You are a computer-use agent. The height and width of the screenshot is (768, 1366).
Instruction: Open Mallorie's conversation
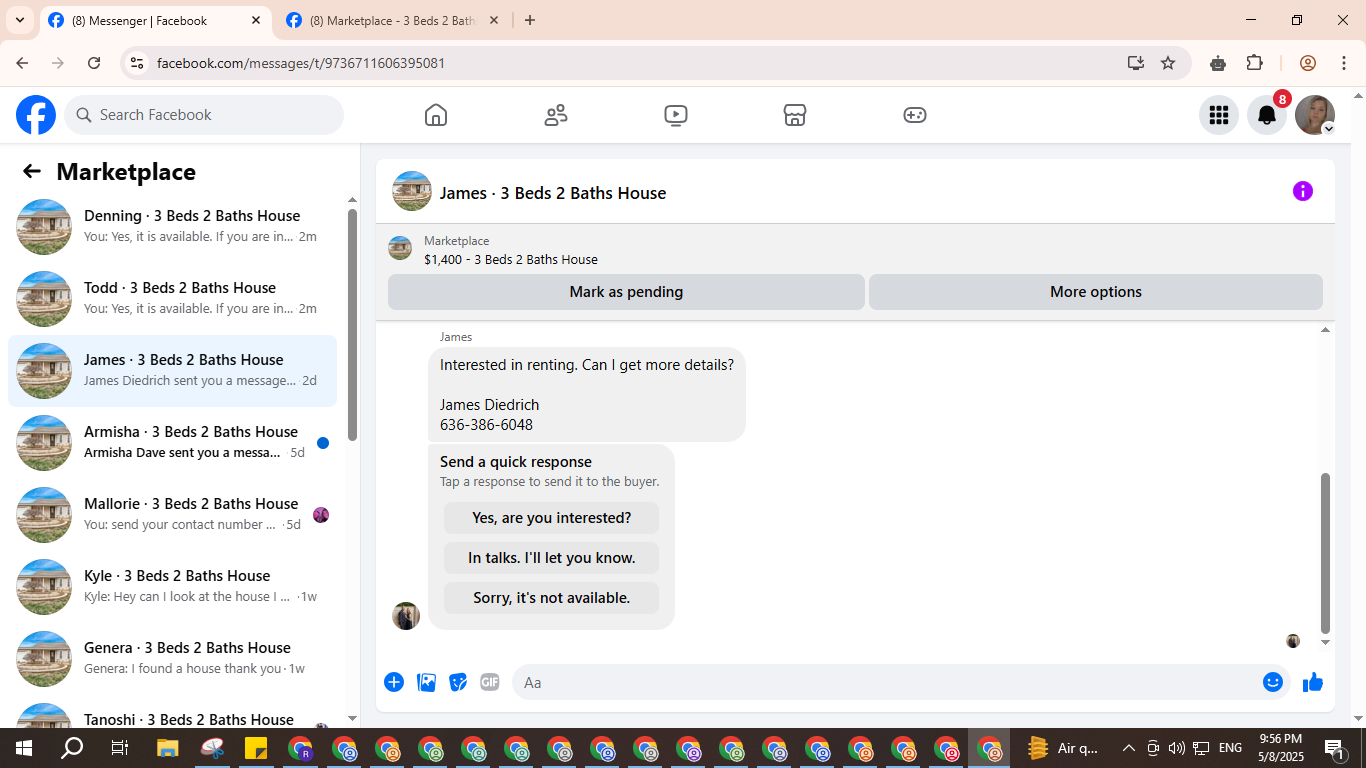coord(172,515)
